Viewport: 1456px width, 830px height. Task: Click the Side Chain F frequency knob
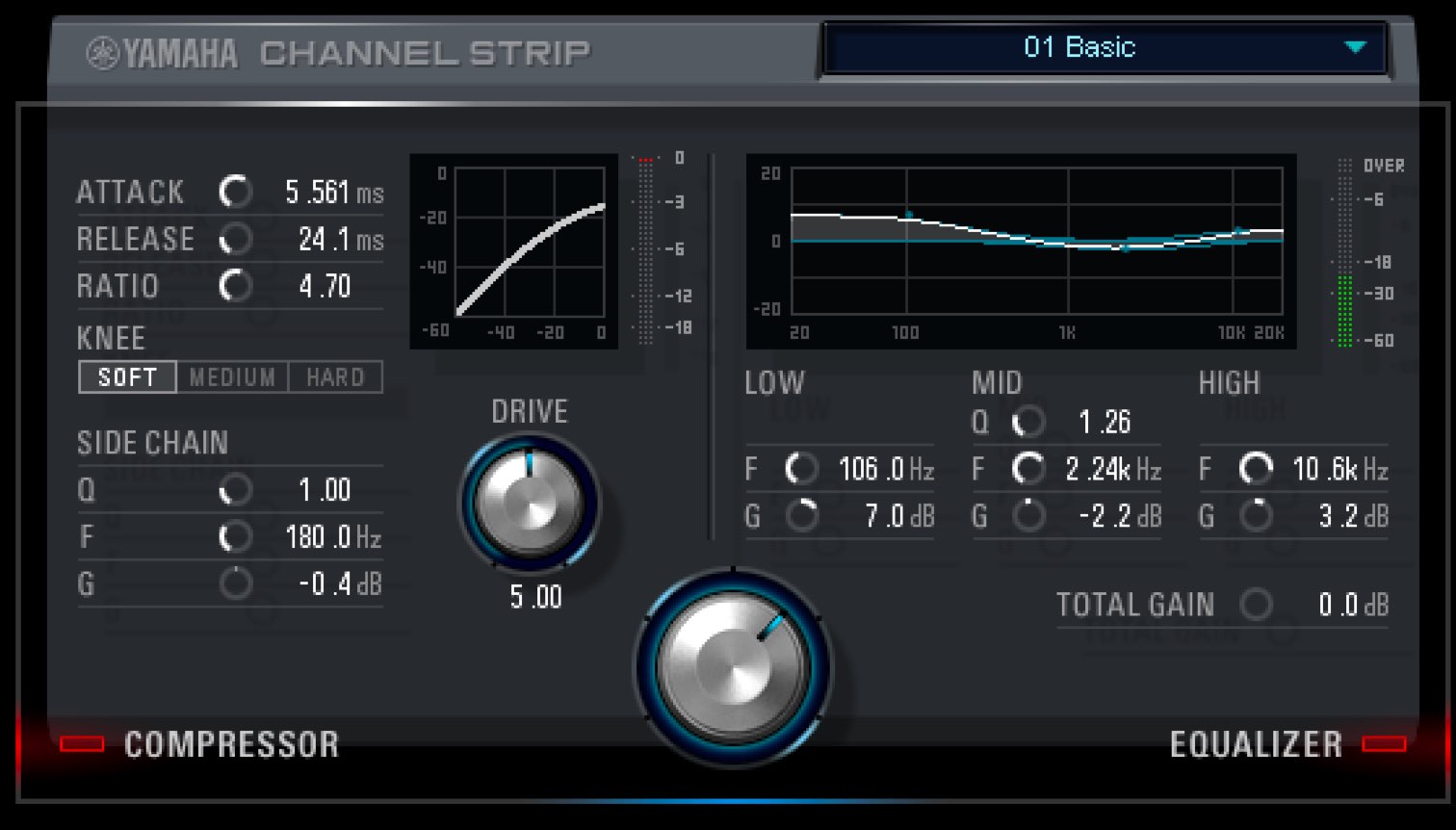coord(235,536)
